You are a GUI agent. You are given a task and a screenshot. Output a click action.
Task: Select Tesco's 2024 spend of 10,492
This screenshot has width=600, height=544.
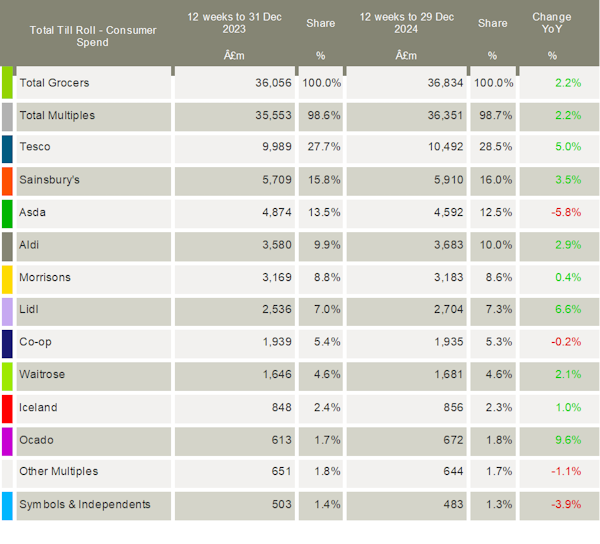[445, 147]
